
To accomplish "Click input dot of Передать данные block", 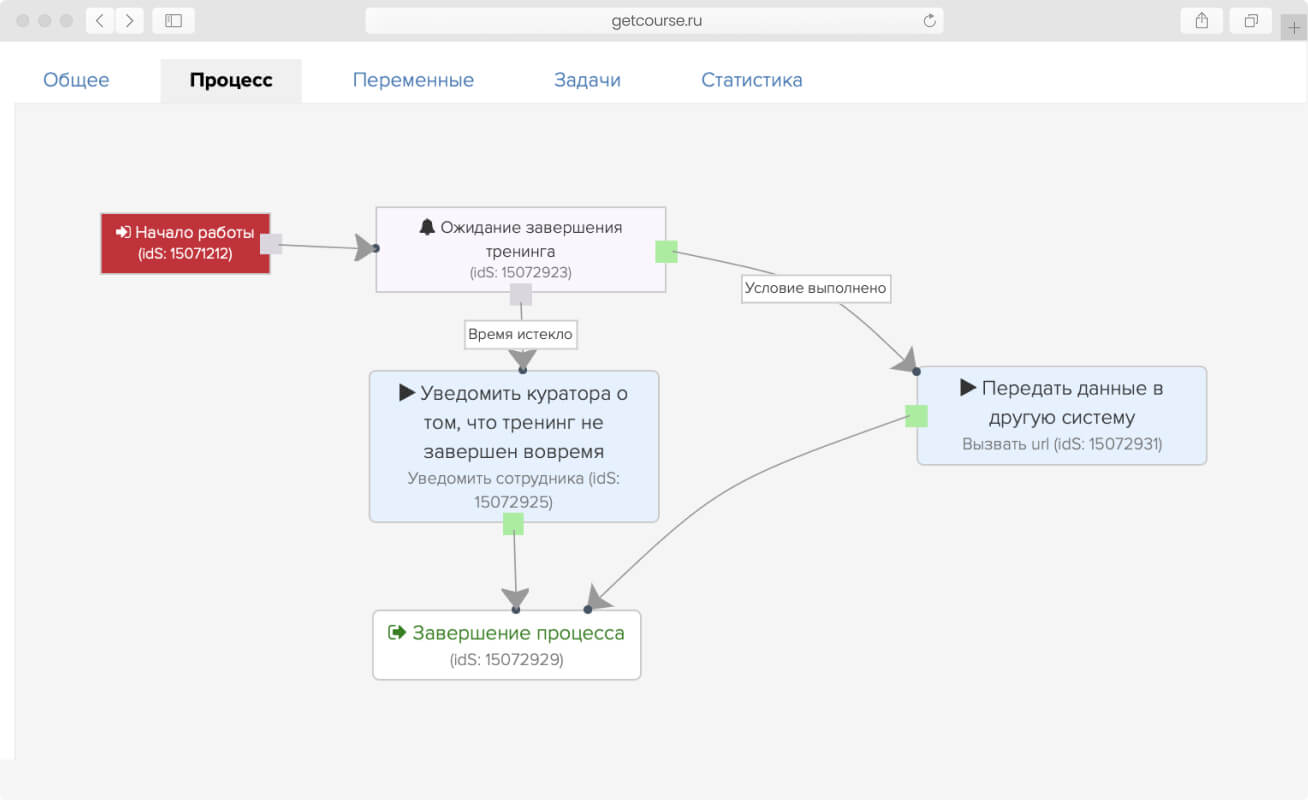I will coord(916,371).
